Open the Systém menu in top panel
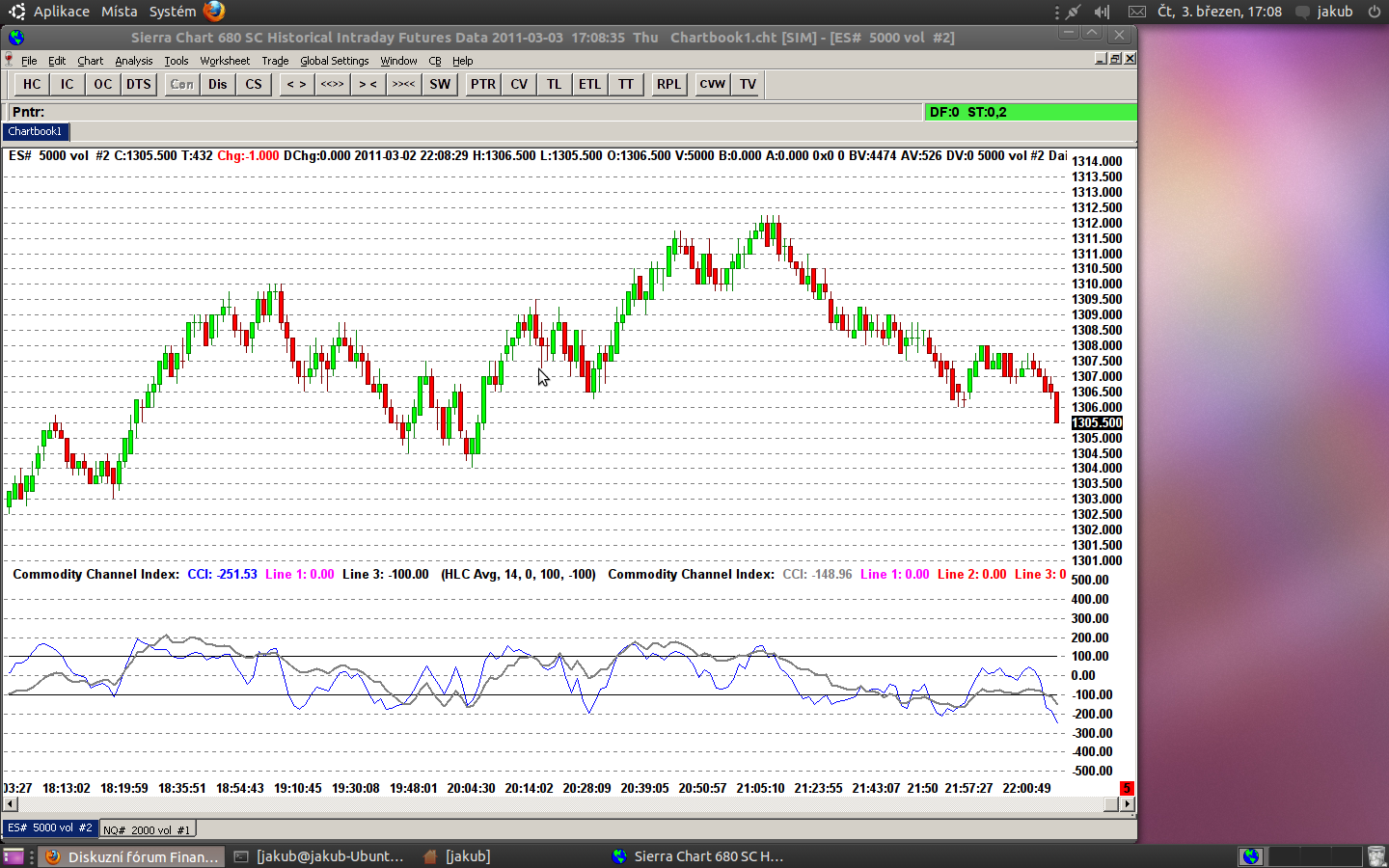 [x=173, y=12]
